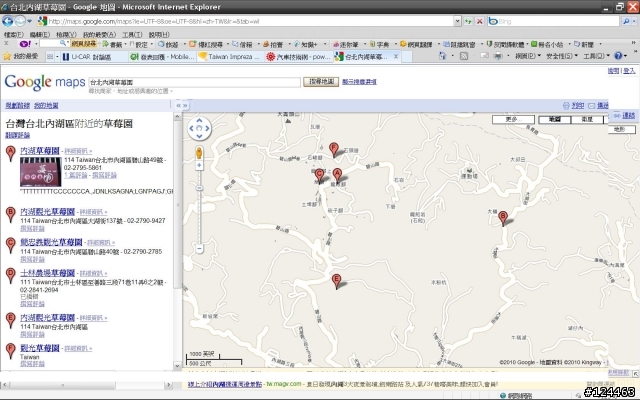Screen dimensions: 640x400
Task: Click the green Refresh page icon
Action: point(468,21)
